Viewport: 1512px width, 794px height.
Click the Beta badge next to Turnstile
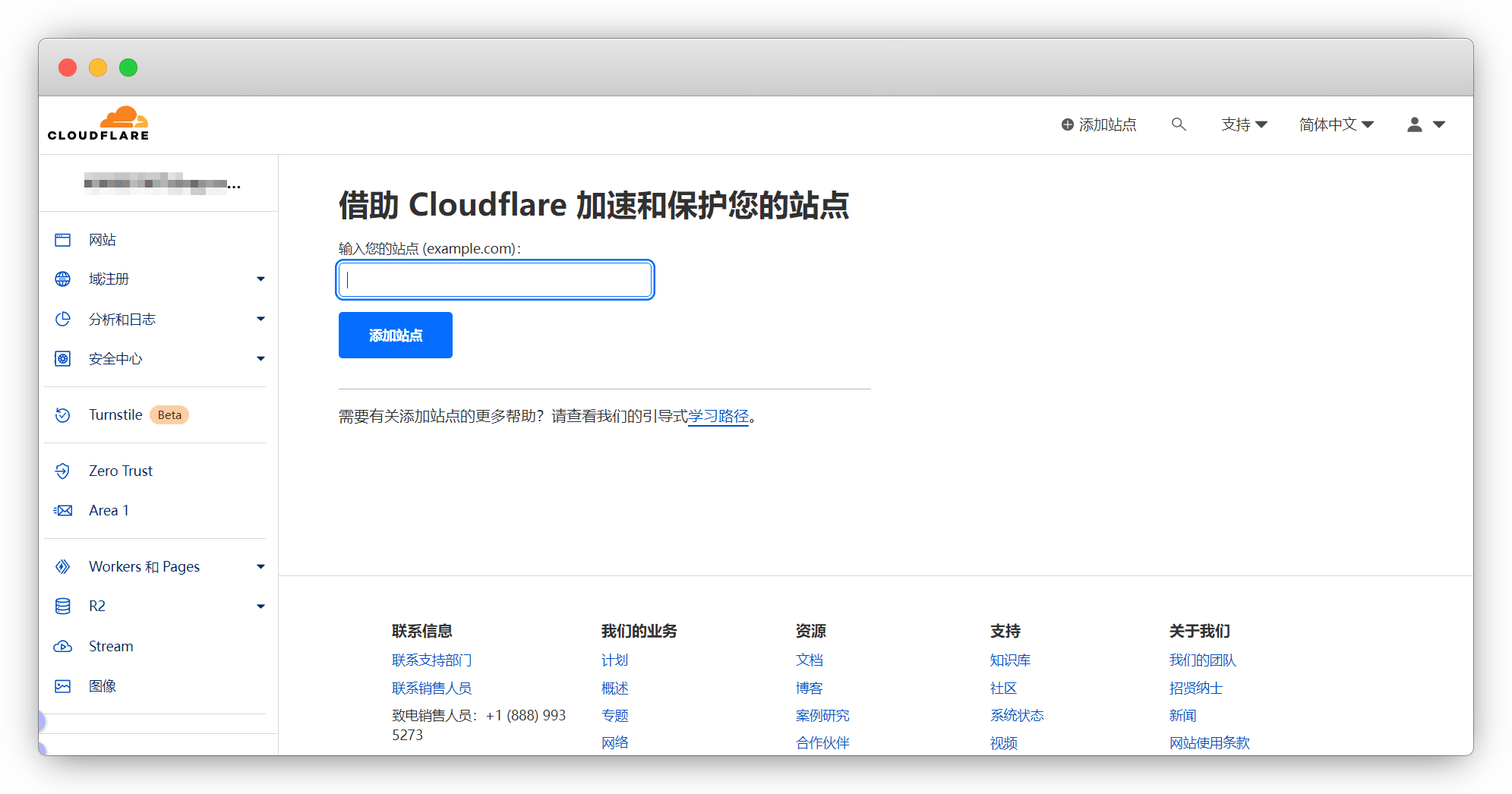coord(169,415)
